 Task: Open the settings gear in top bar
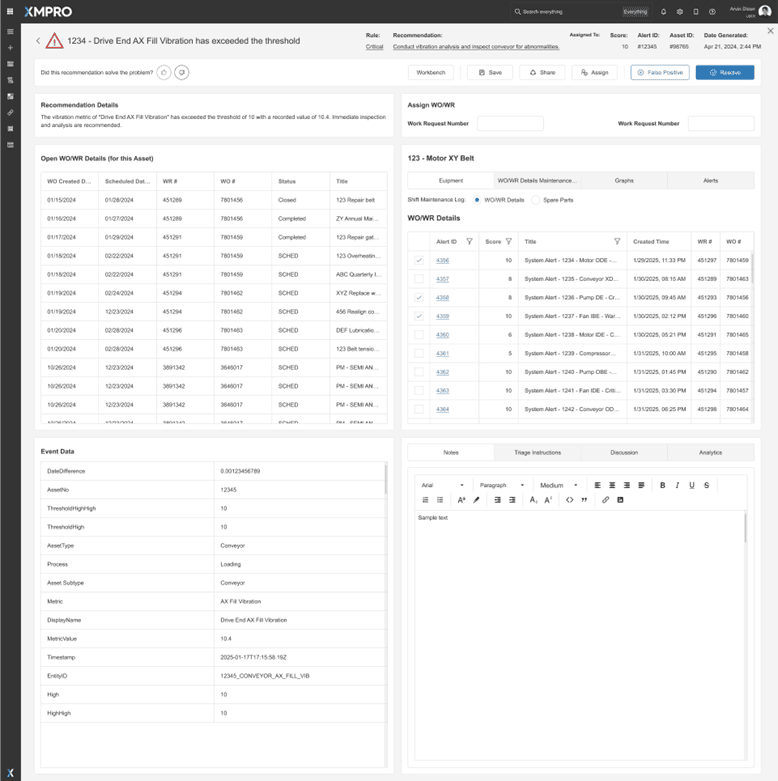click(x=679, y=11)
